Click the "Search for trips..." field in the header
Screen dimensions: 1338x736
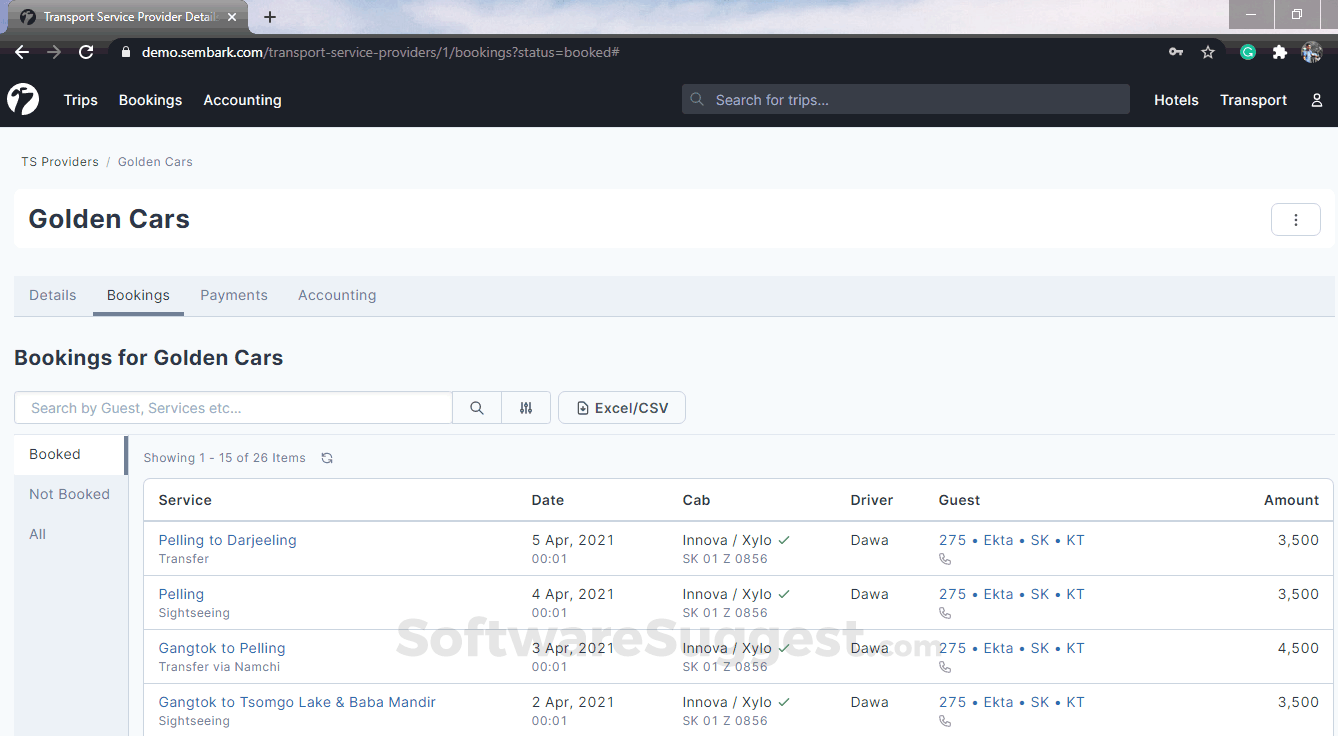pyautogui.click(x=905, y=99)
